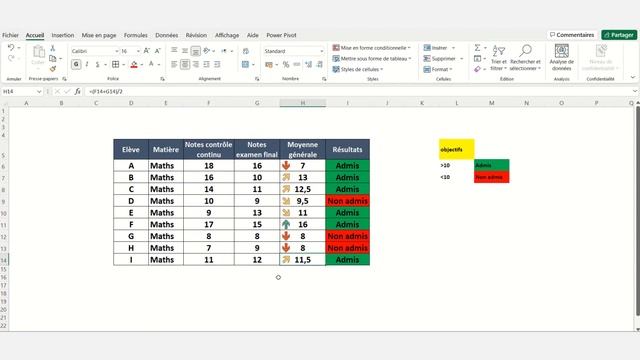Expand the formula bar chevron

click(x=635, y=91)
